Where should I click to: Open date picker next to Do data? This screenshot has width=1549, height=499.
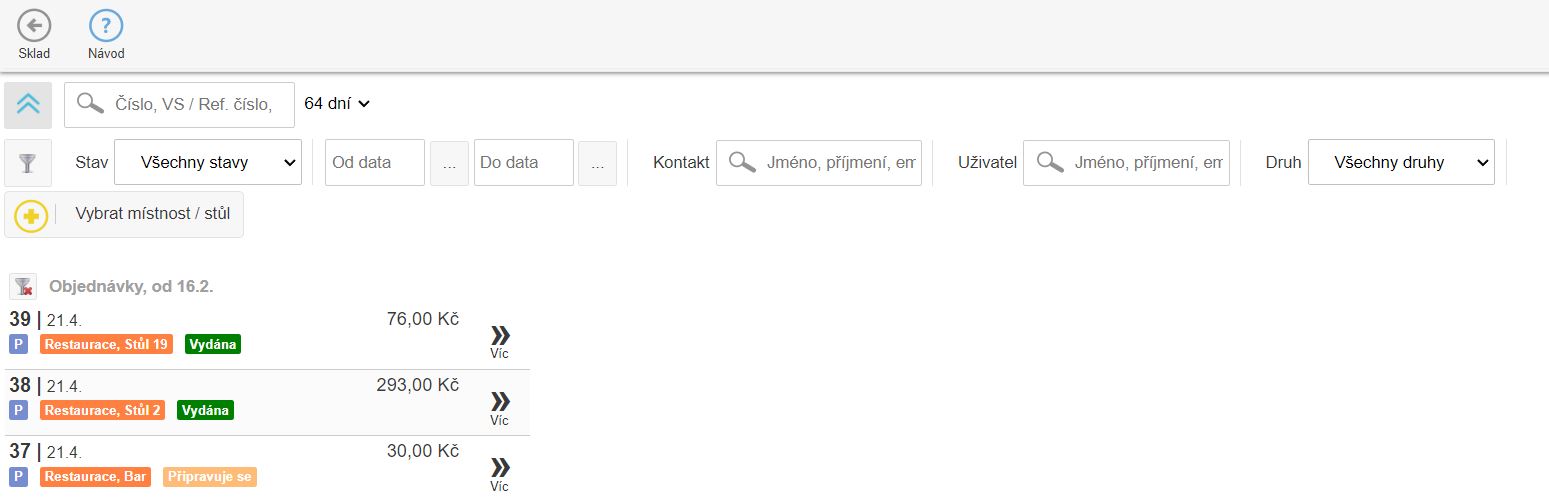point(597,163)
